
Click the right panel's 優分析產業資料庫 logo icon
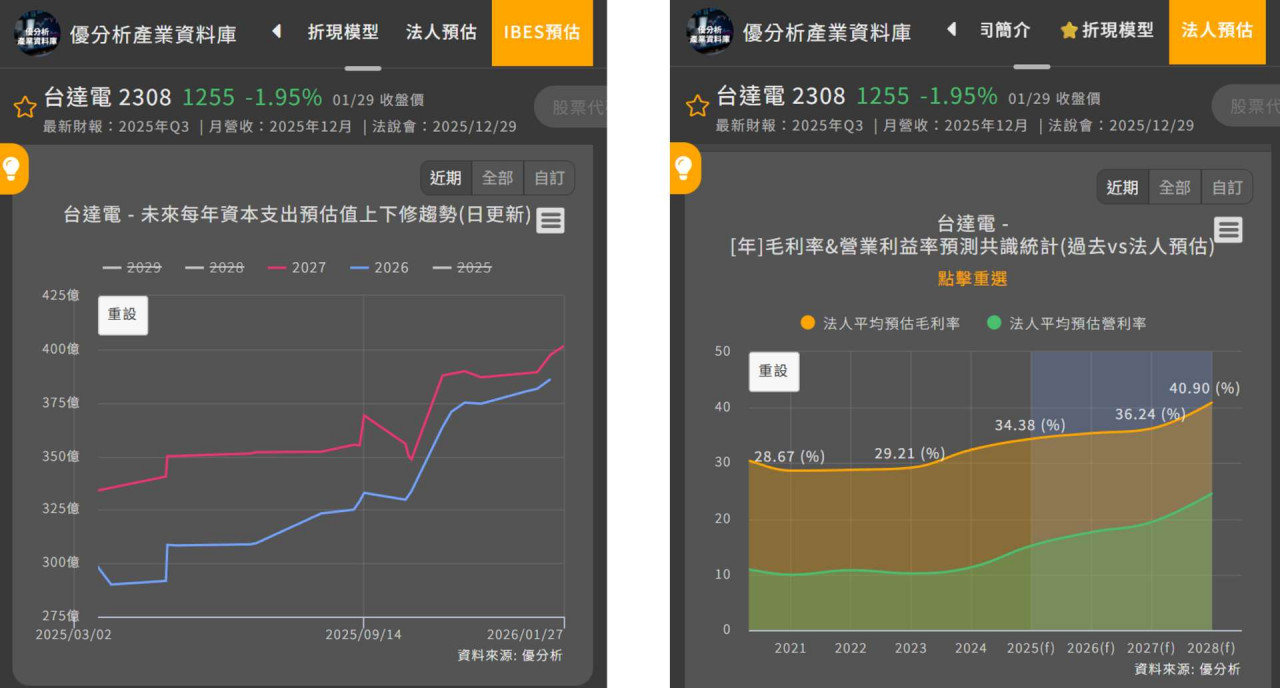tap(709, 31)
